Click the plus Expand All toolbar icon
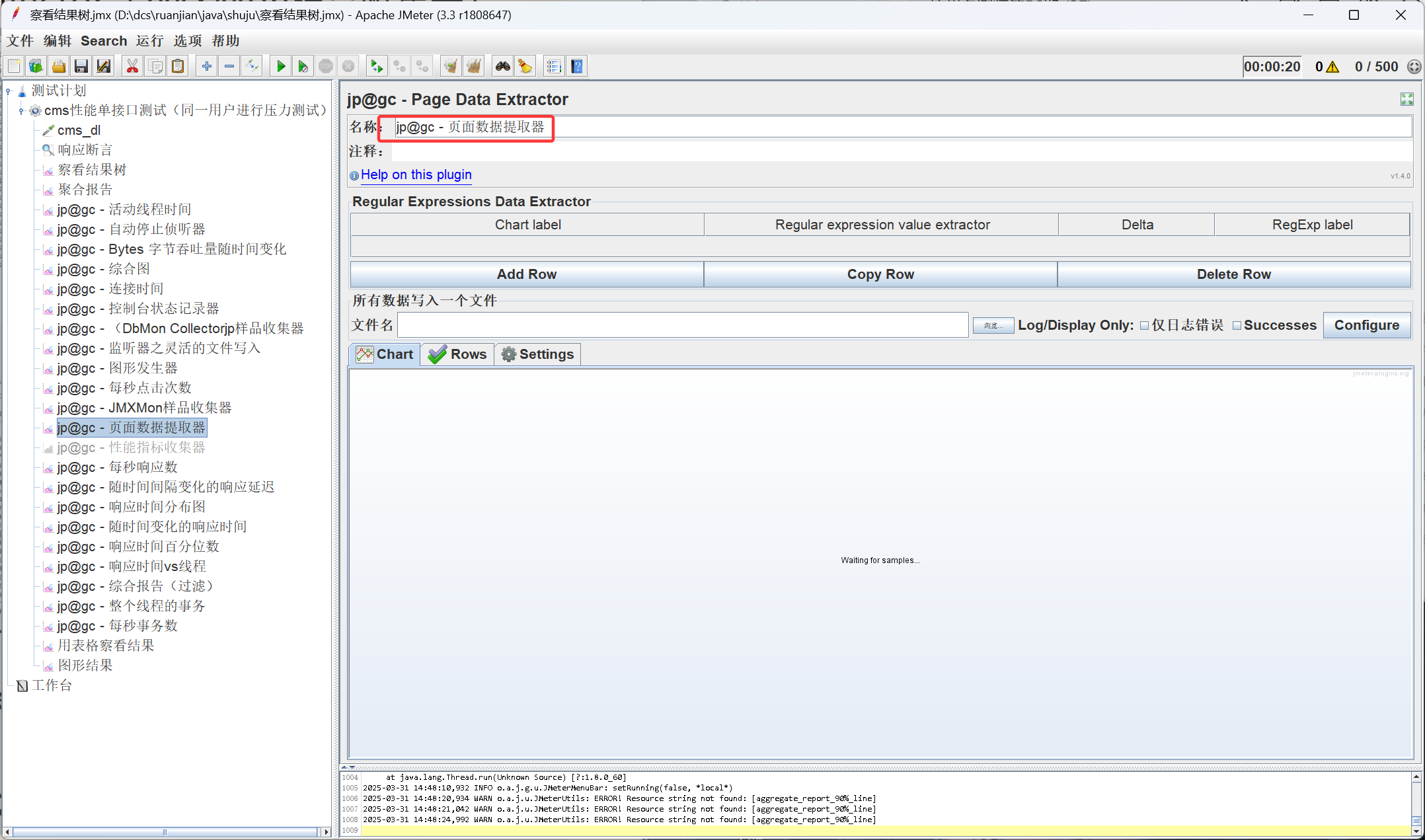The height and width of the screenshot is (840, 1425). click(x=207, y=66)
